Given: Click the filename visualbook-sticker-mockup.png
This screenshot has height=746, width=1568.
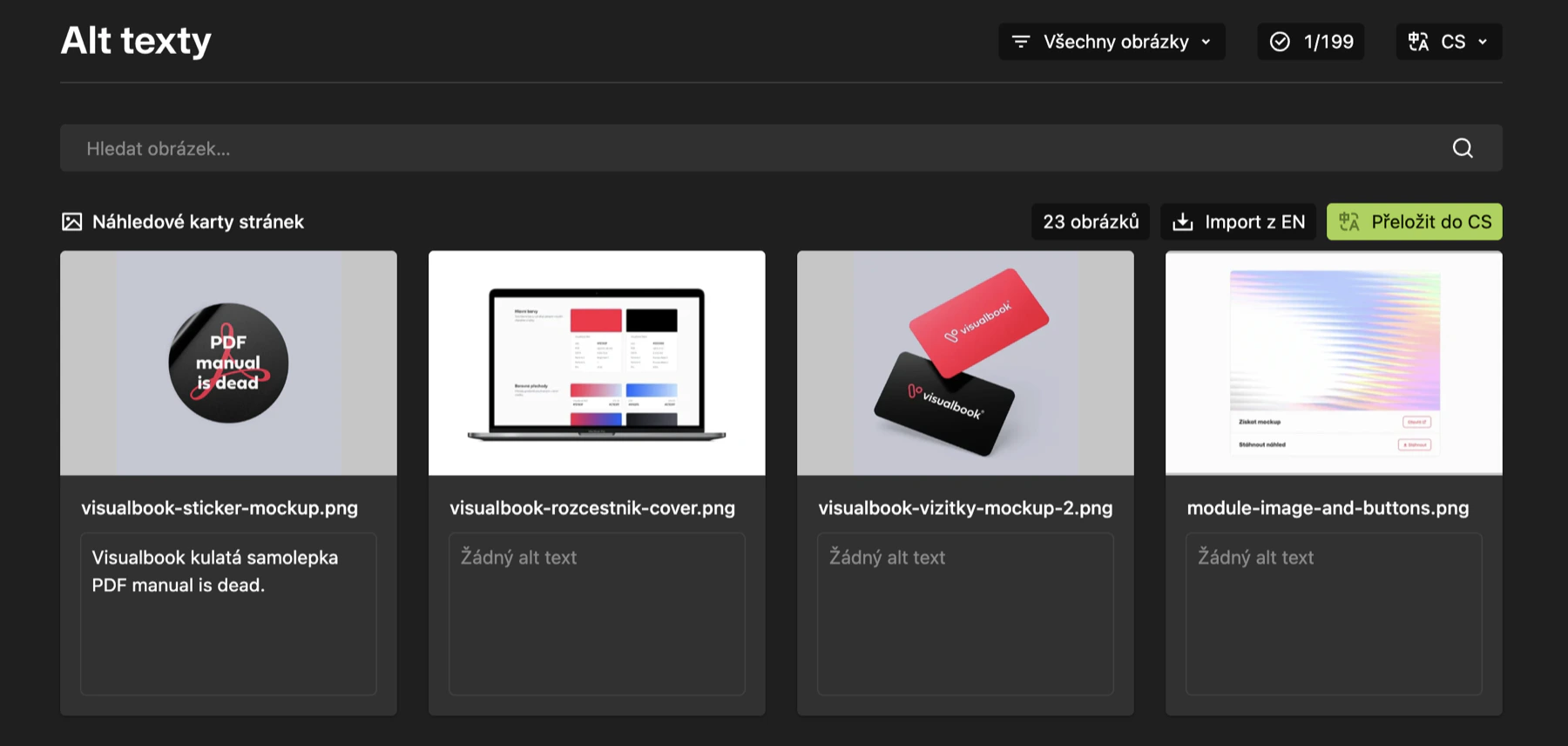Looking at the screenshot, I should tap(220, 508).
